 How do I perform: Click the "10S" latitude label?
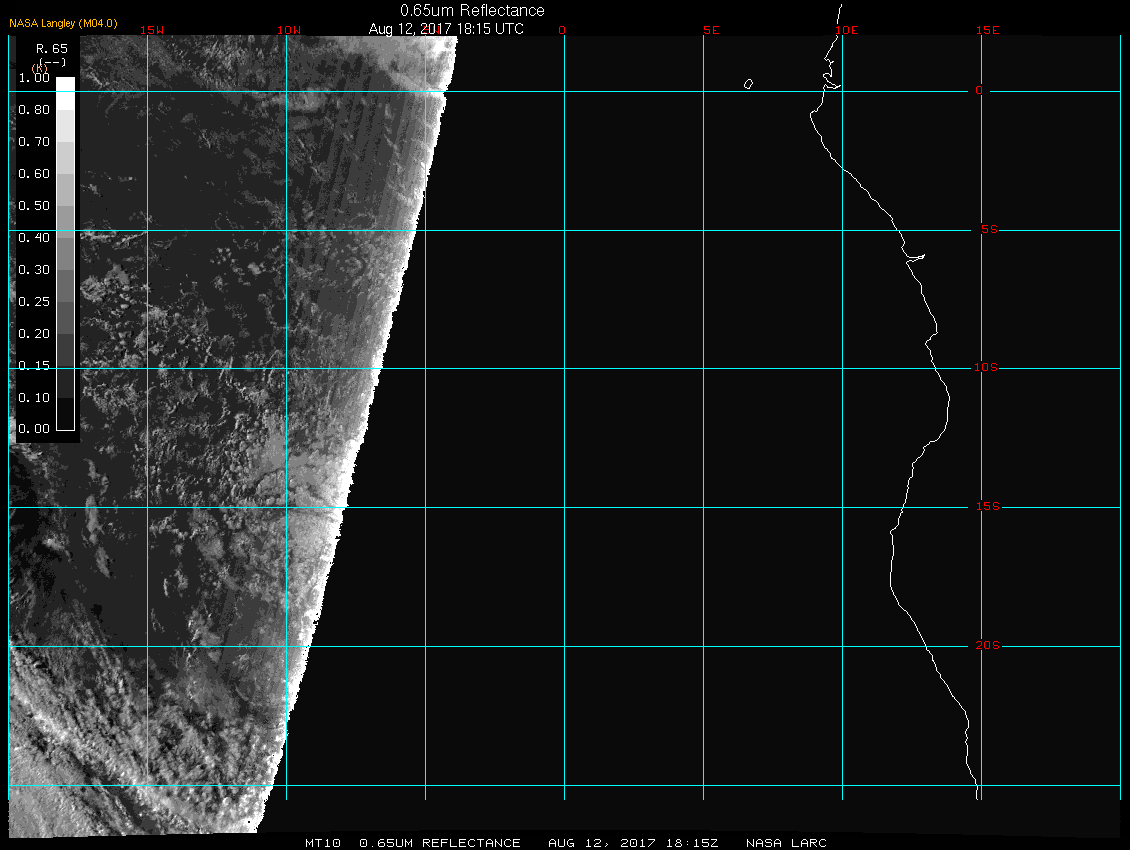click(986, 368)
